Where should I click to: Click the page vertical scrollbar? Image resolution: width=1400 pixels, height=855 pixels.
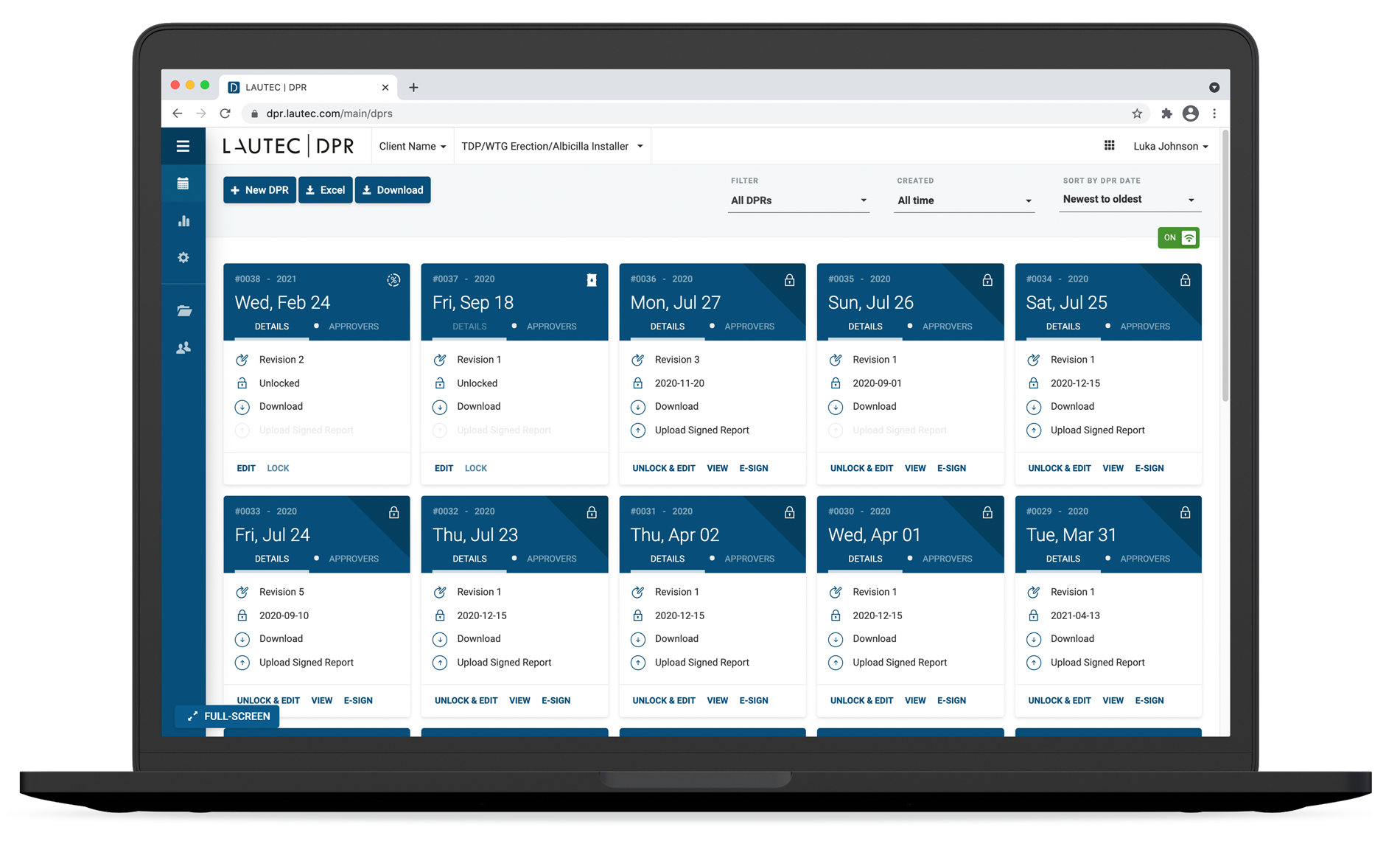coord(1225,267)
